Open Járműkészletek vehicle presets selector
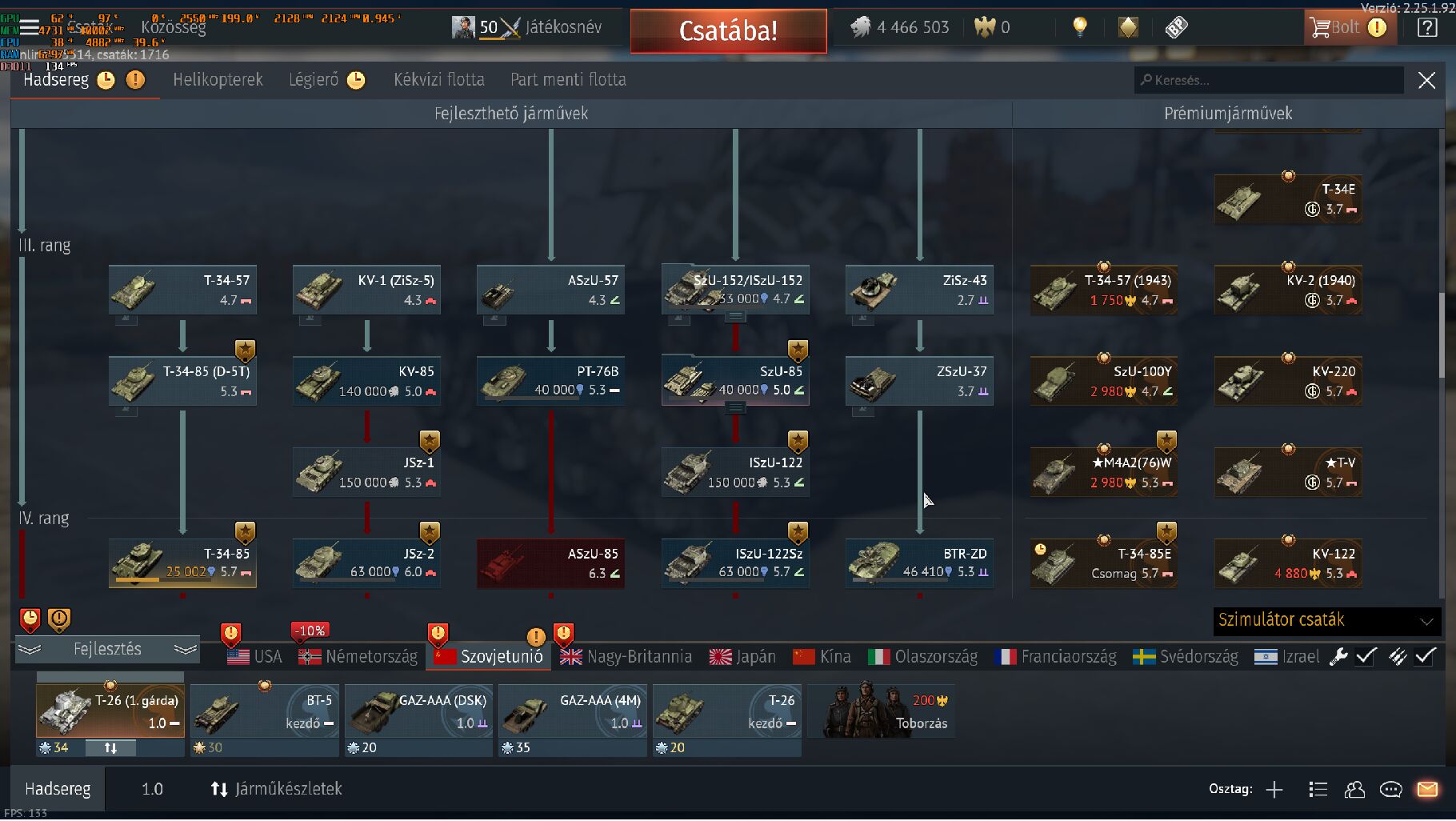The height and width of the screenshot is (821, 1456). (x=276, y=789)
